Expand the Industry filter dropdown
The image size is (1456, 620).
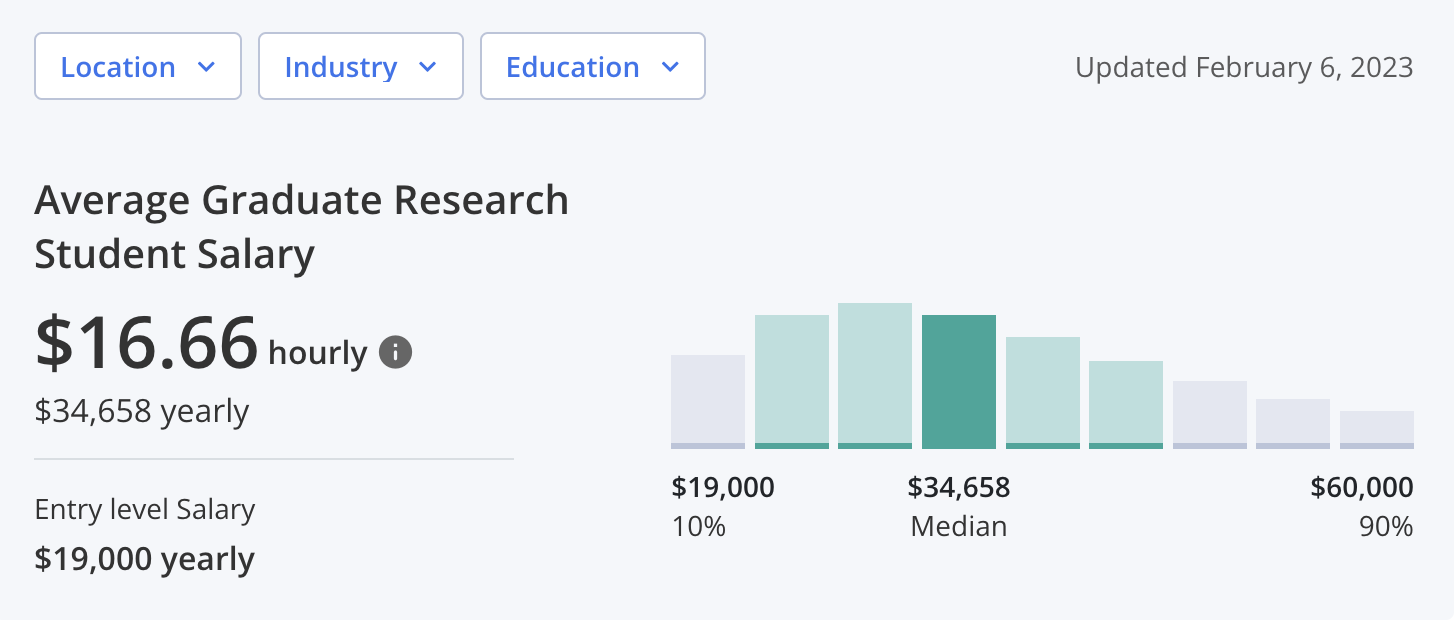point(360,67)
